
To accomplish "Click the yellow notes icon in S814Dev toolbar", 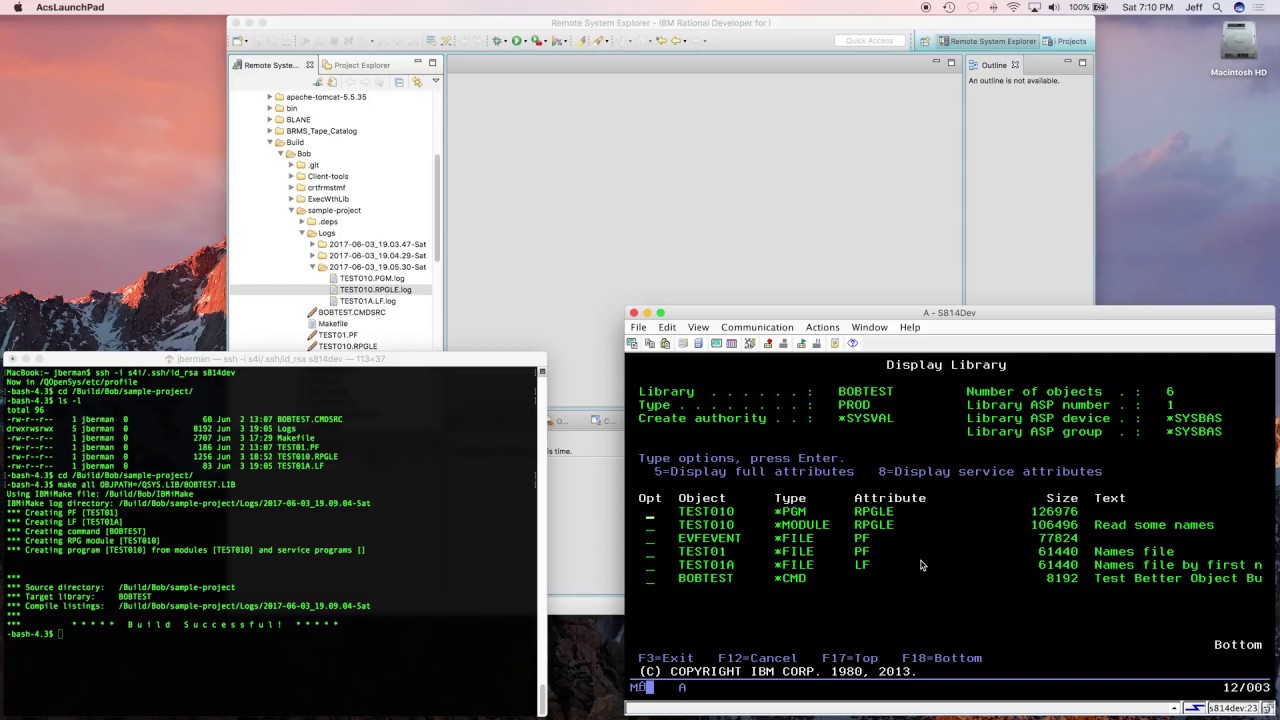I will click(x=835, y=343).
